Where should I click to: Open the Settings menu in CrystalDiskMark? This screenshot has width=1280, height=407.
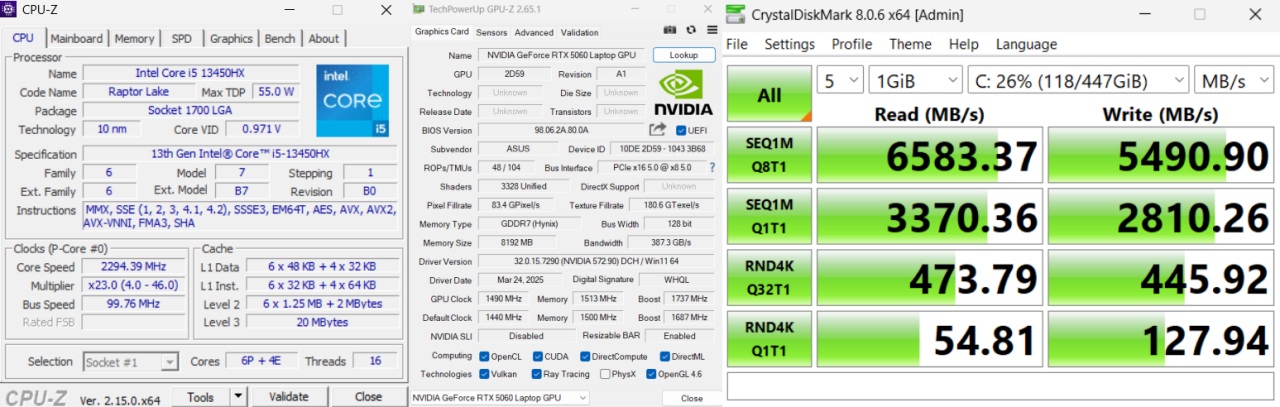[x=790, y=45]
